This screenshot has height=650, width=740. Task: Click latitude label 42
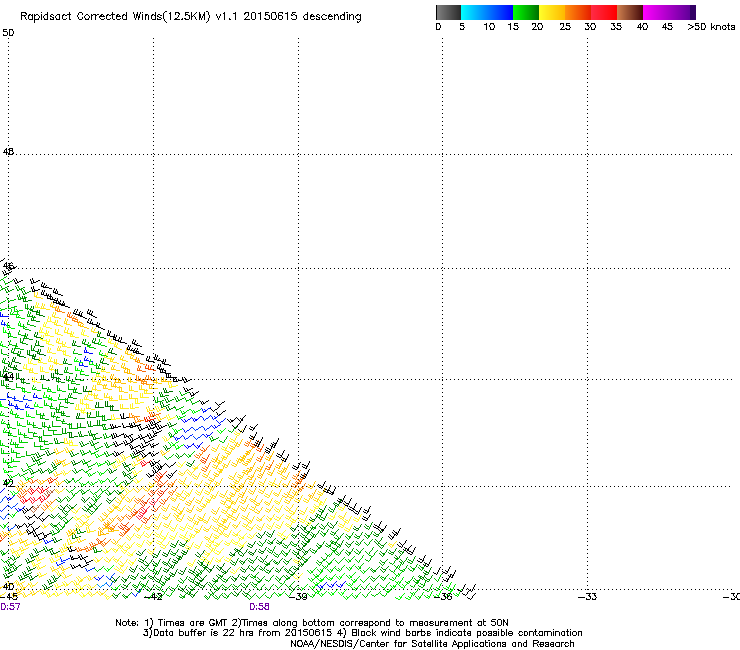8,483
